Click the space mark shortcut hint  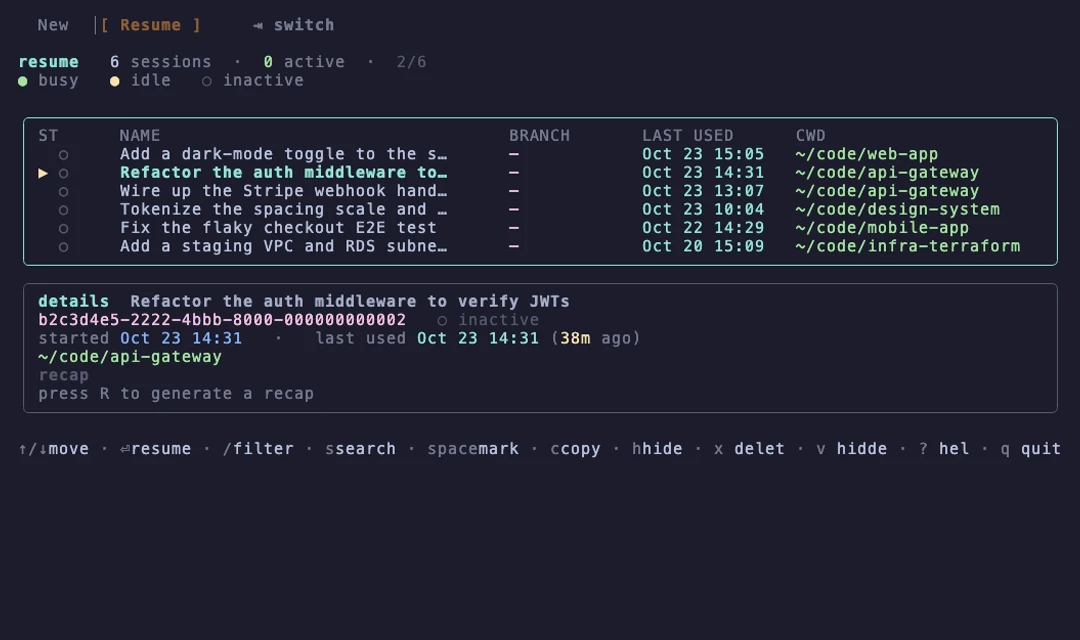[x=473, y=449]
